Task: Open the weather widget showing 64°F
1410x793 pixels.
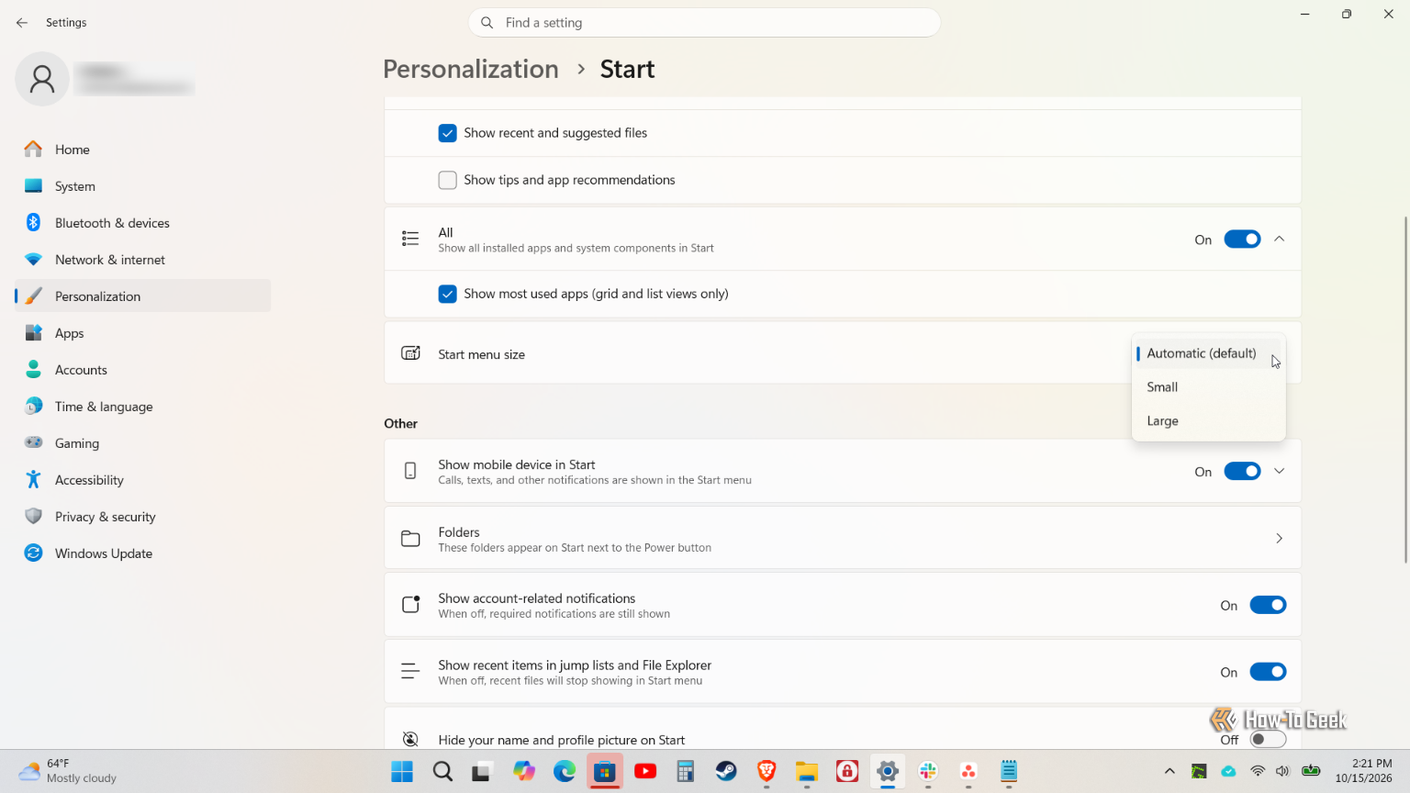Action: 68,771
